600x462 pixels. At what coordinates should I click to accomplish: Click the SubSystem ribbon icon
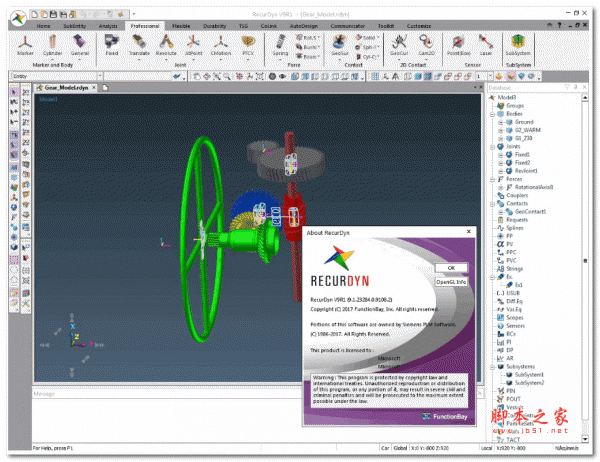(518, 44)
